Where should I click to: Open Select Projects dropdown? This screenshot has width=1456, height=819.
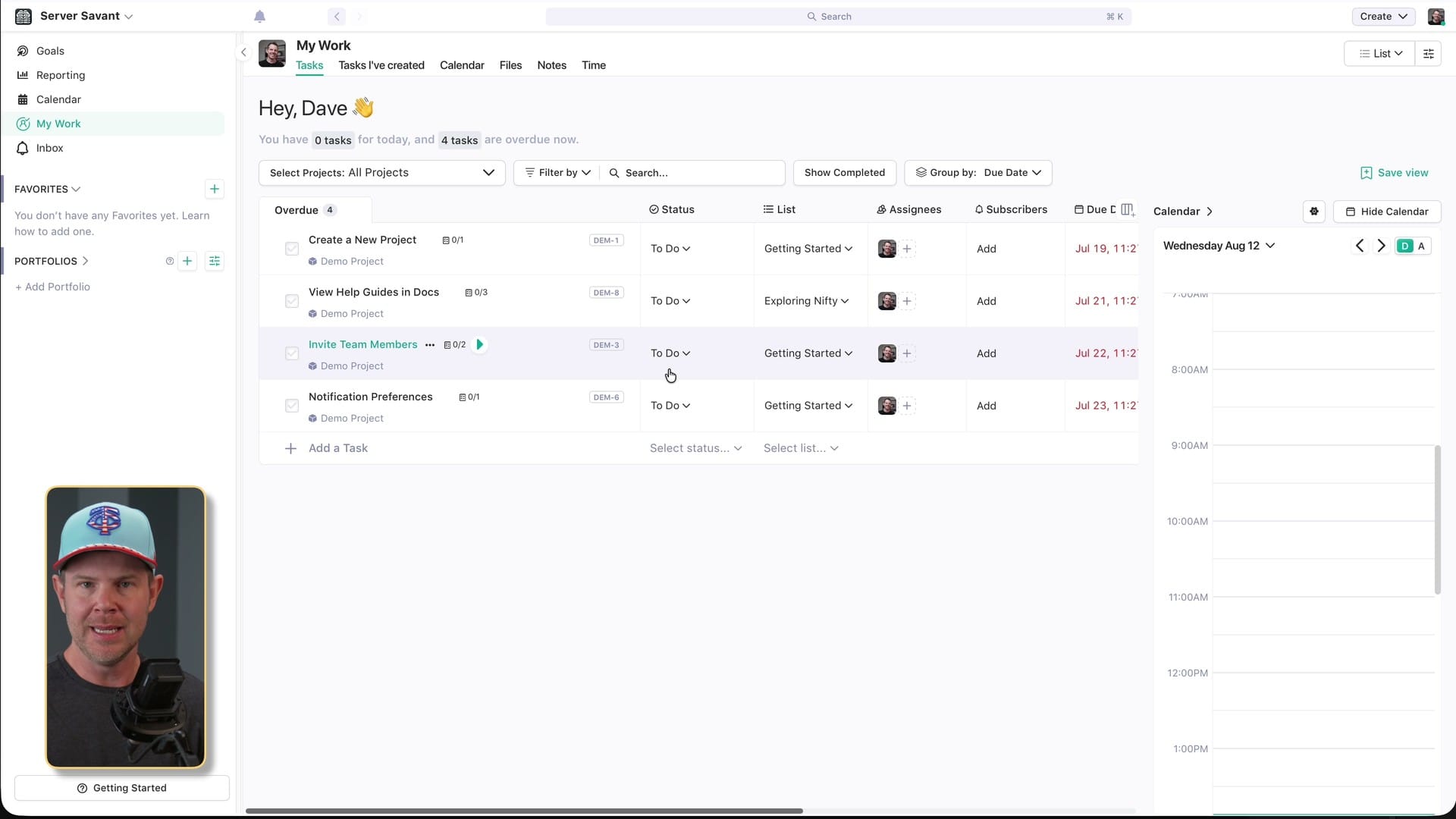click(381, 173)
